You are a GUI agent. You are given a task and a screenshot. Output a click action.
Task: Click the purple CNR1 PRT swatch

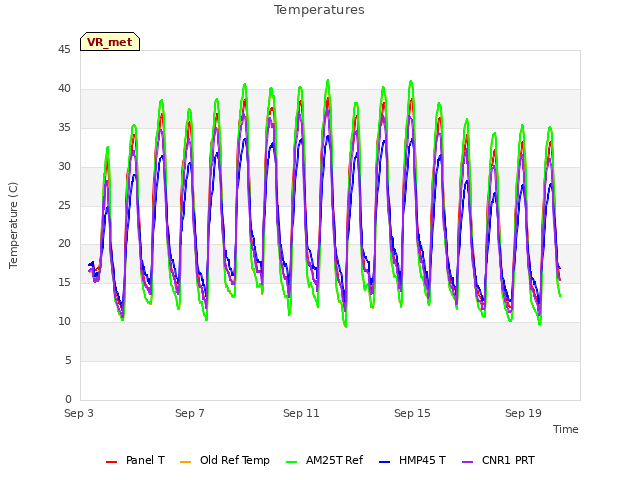(x=467, y=462)
